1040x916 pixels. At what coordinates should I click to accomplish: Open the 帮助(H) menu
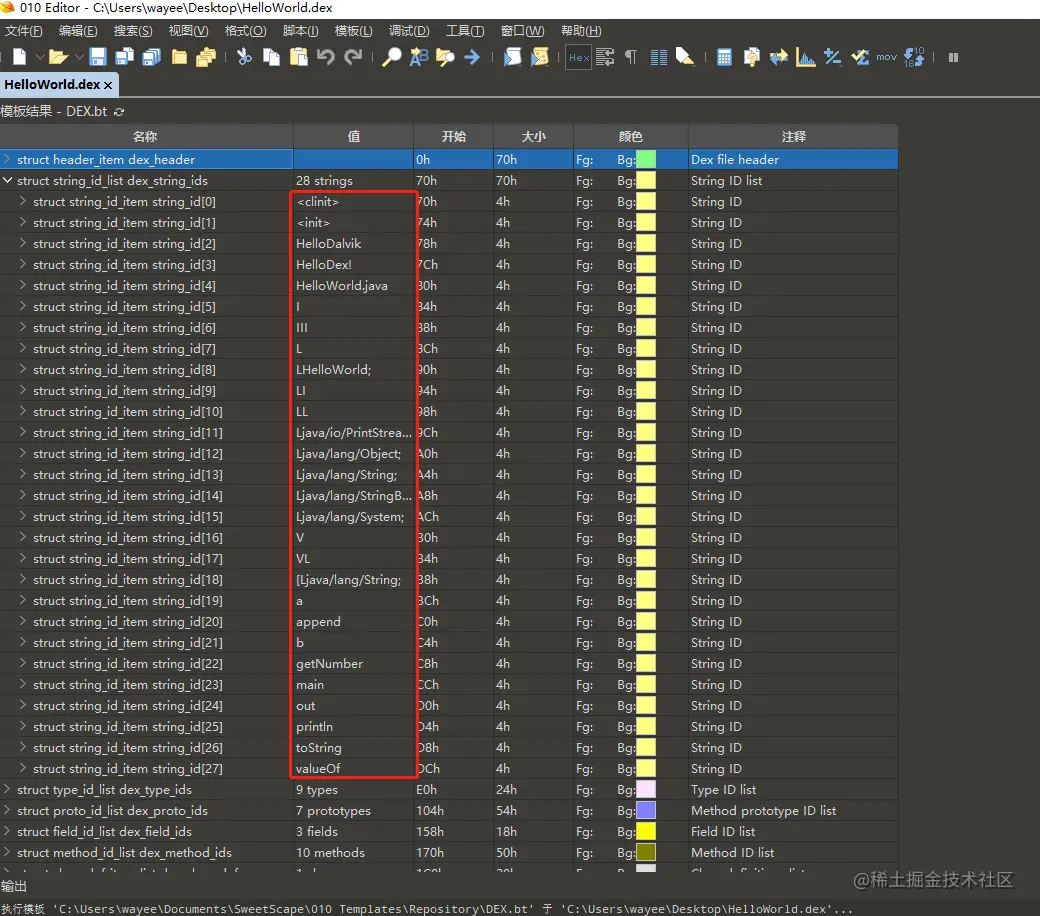[581, 31]
